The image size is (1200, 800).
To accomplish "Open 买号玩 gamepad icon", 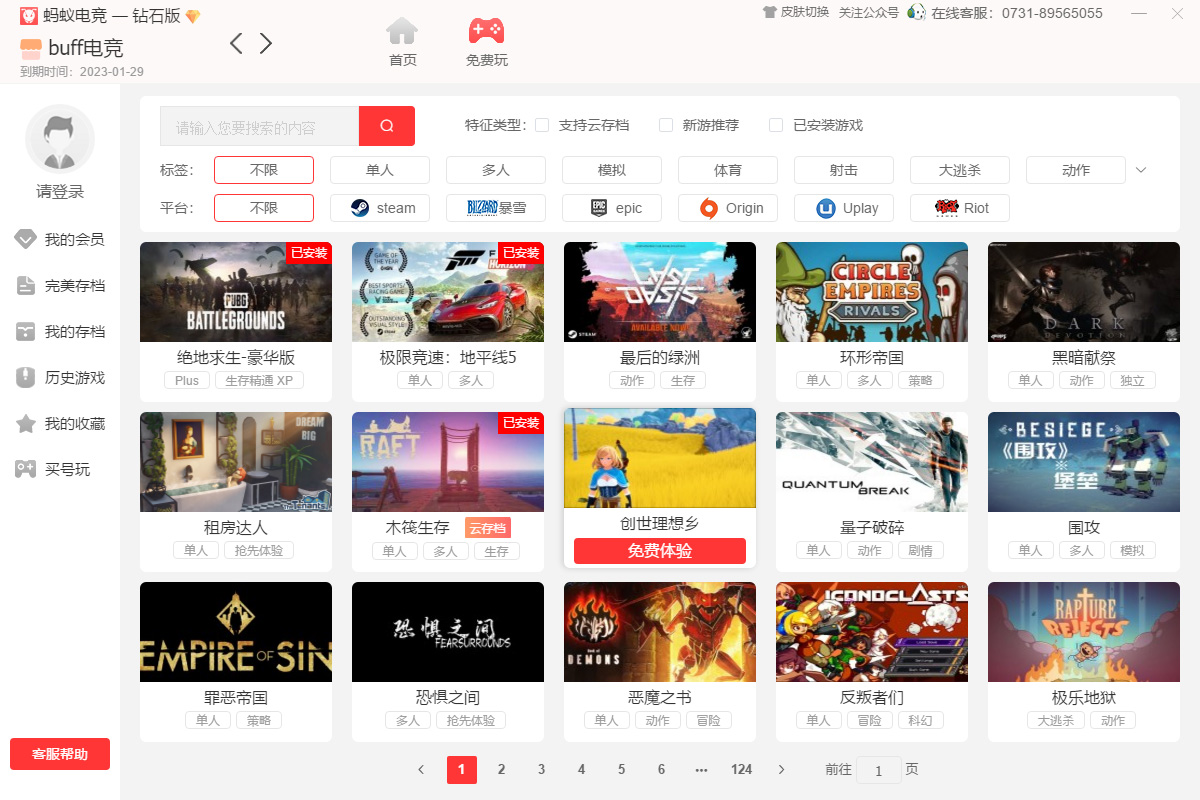I will pos(25,470).
